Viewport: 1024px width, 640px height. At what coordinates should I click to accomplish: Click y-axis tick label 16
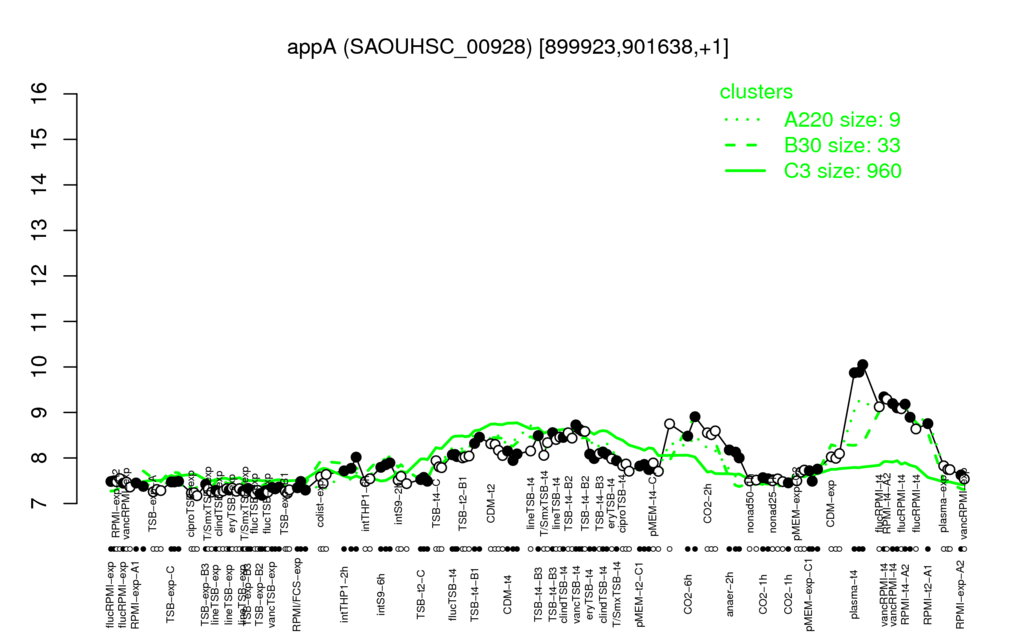(x=40, y=94)
